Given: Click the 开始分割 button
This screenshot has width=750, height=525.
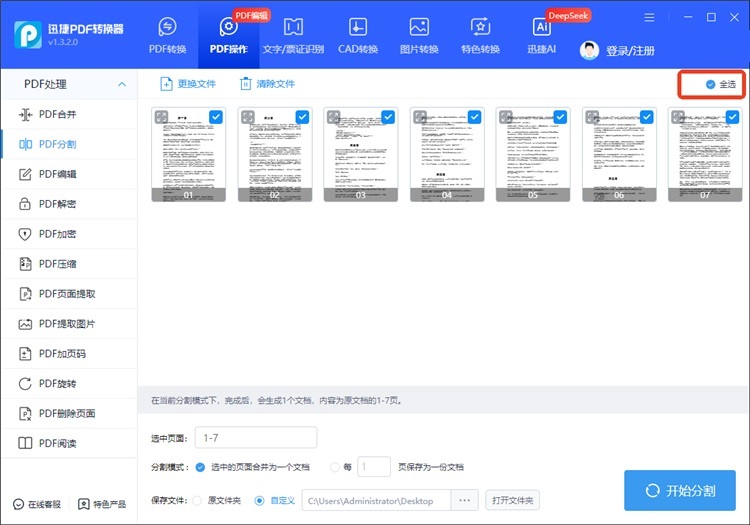Looking at the screenshot, I should click(x=680, y=491).
